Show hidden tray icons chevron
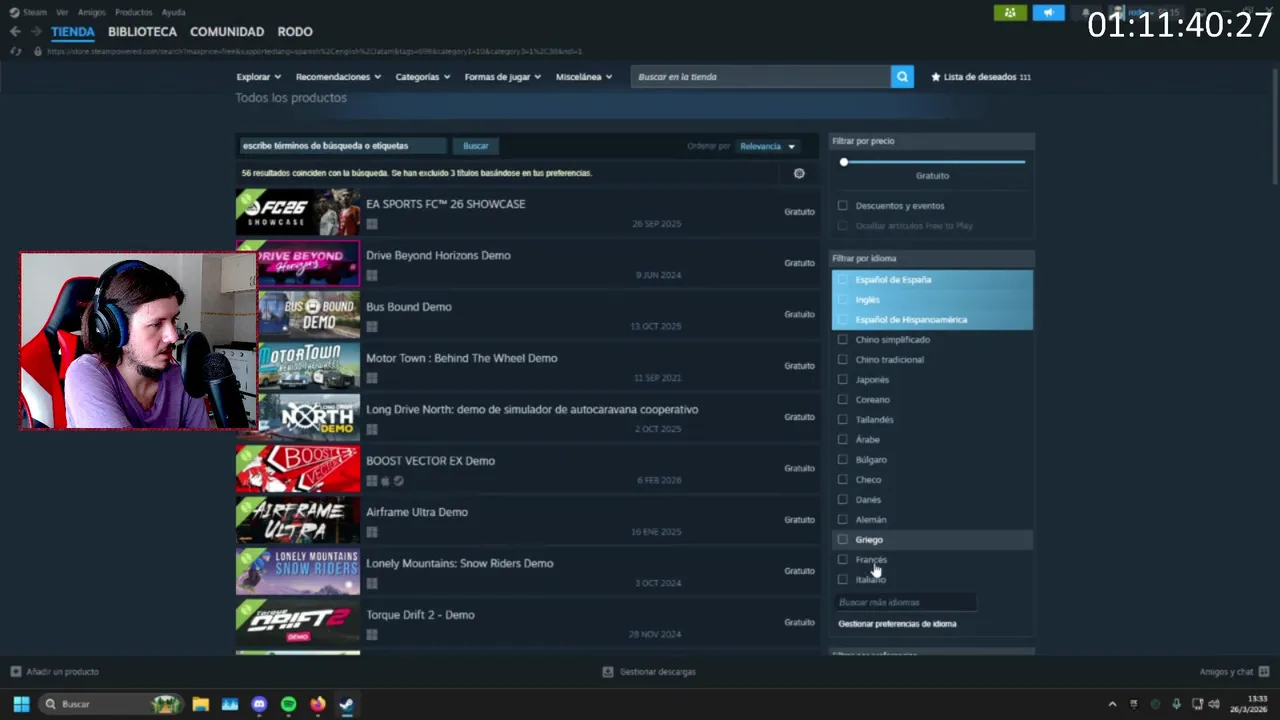The height and width of the screenshot is (720, 1280). coord(1112,704)
